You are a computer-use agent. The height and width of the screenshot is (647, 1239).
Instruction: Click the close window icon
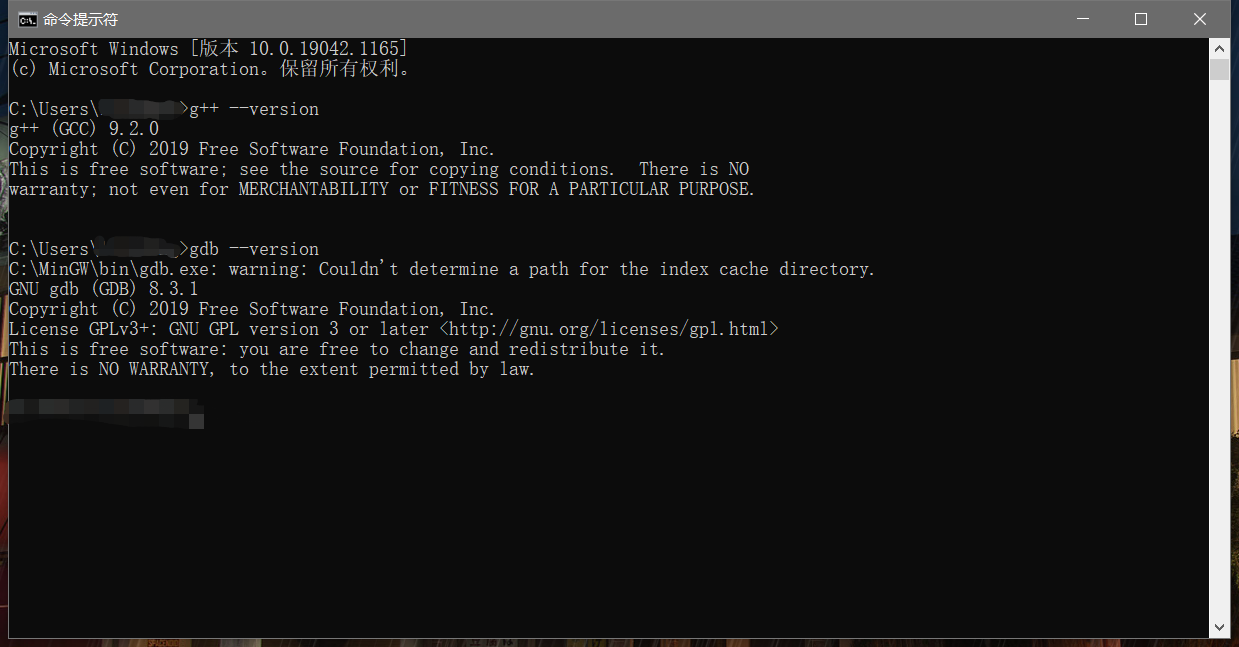click(1198, 18)
